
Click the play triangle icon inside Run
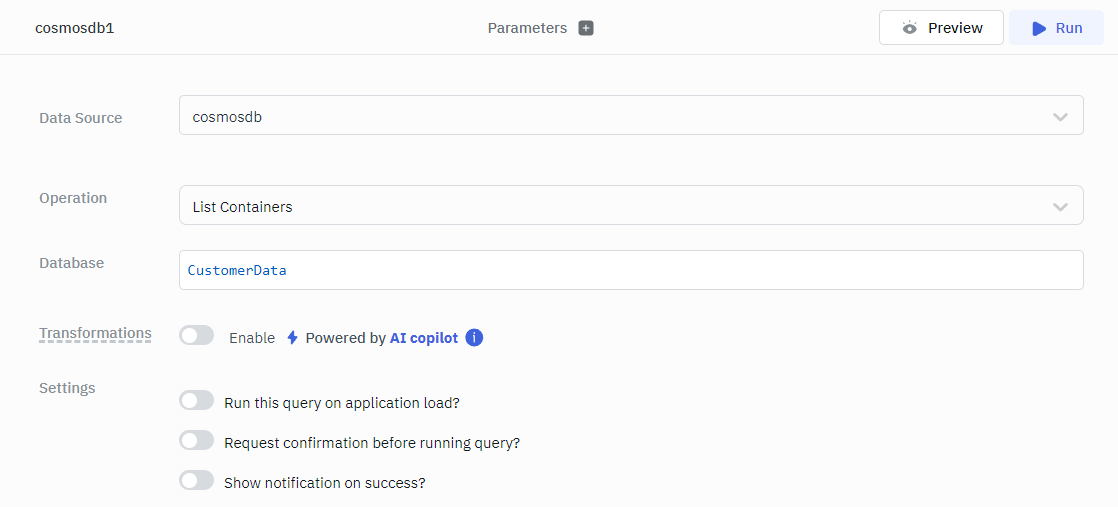tap(1039, 28)
